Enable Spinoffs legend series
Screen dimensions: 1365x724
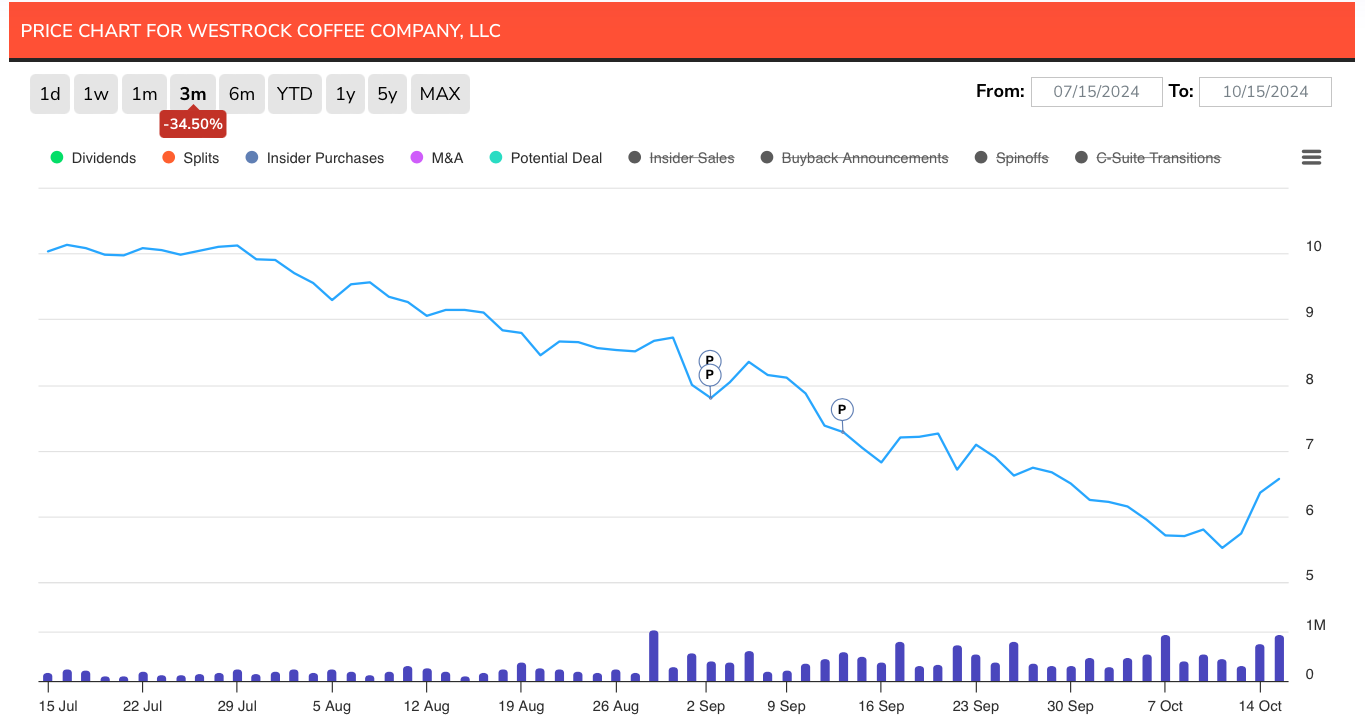pos(1011,158)
